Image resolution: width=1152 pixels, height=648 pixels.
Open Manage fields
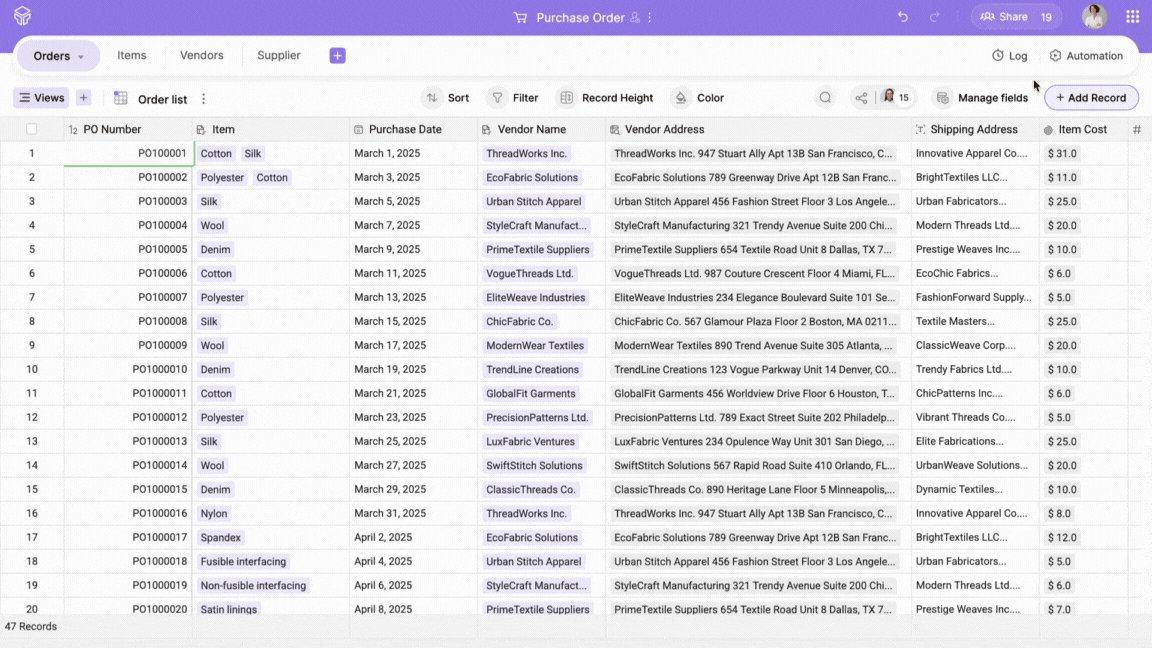click(x=982, y=98)
